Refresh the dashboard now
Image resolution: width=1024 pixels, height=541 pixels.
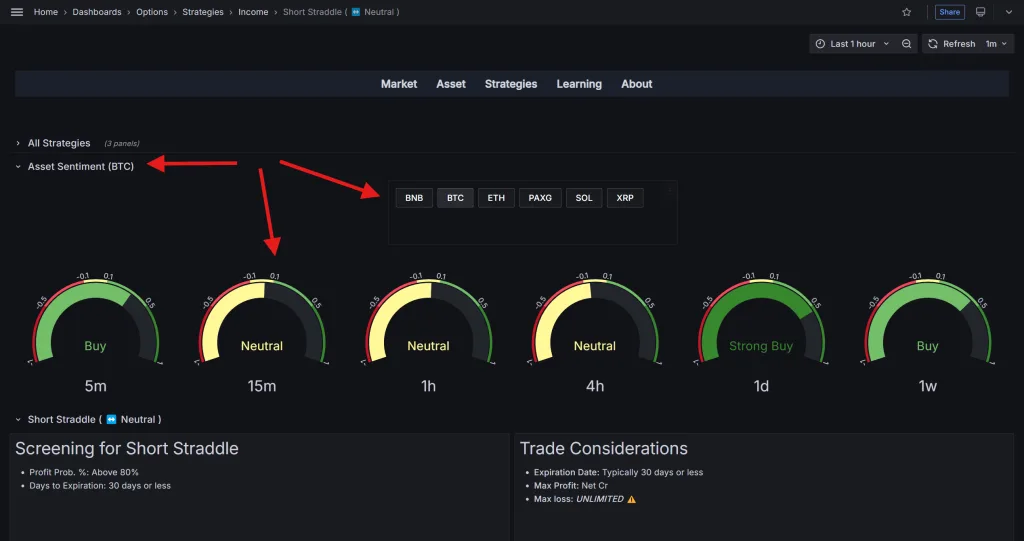tap(952, 44)
